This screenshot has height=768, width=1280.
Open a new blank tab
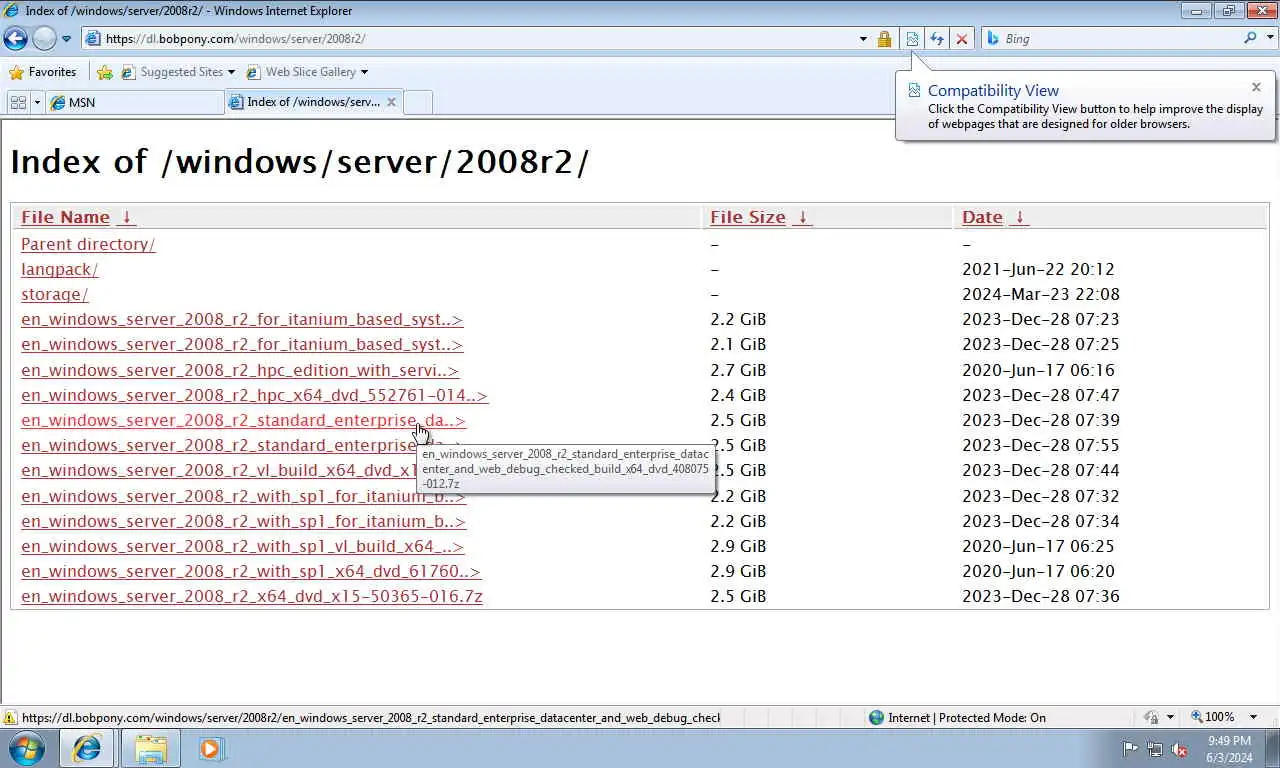pyautogui.click(x=418, y=102)
